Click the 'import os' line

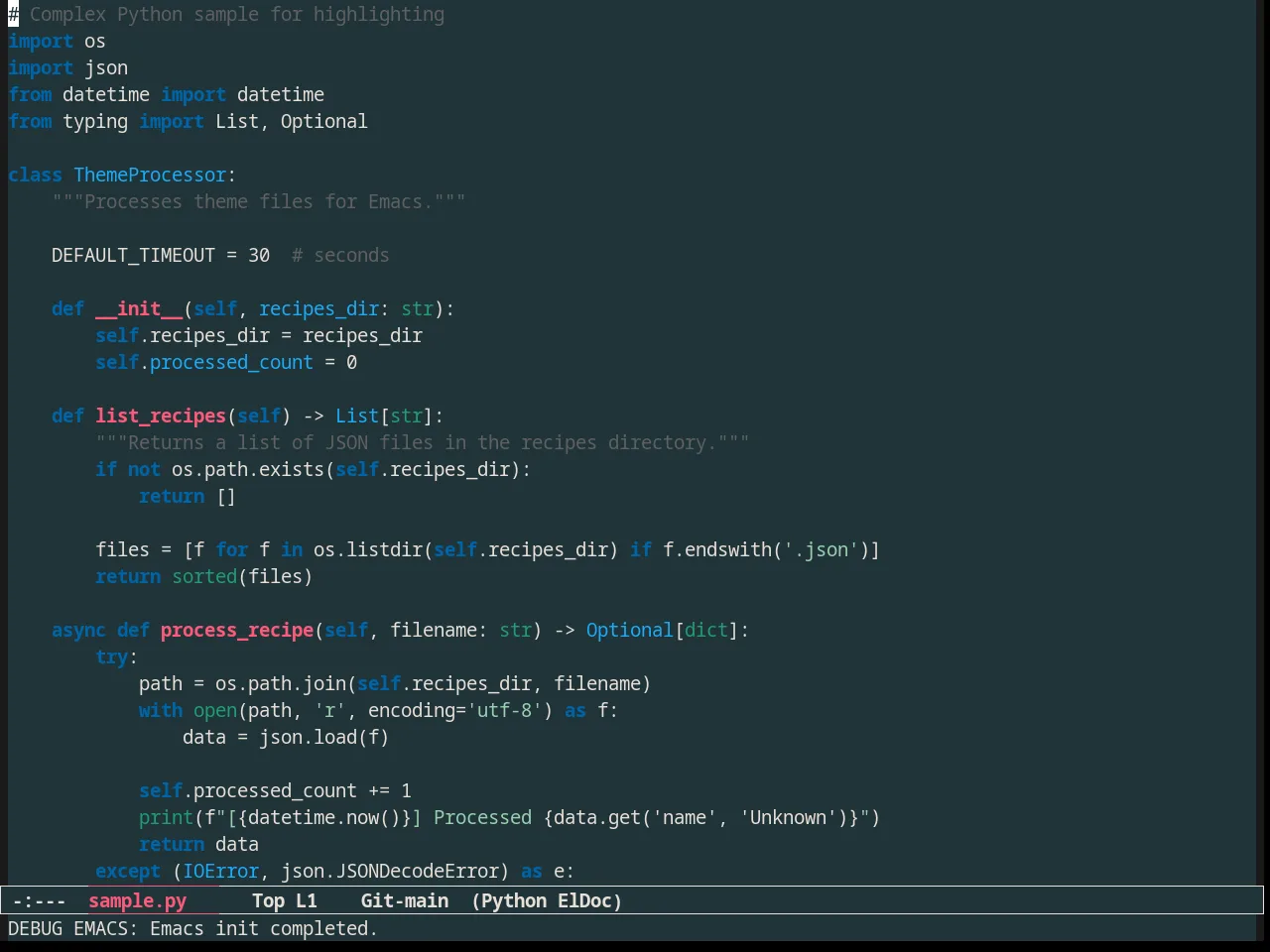click(57, 41)
